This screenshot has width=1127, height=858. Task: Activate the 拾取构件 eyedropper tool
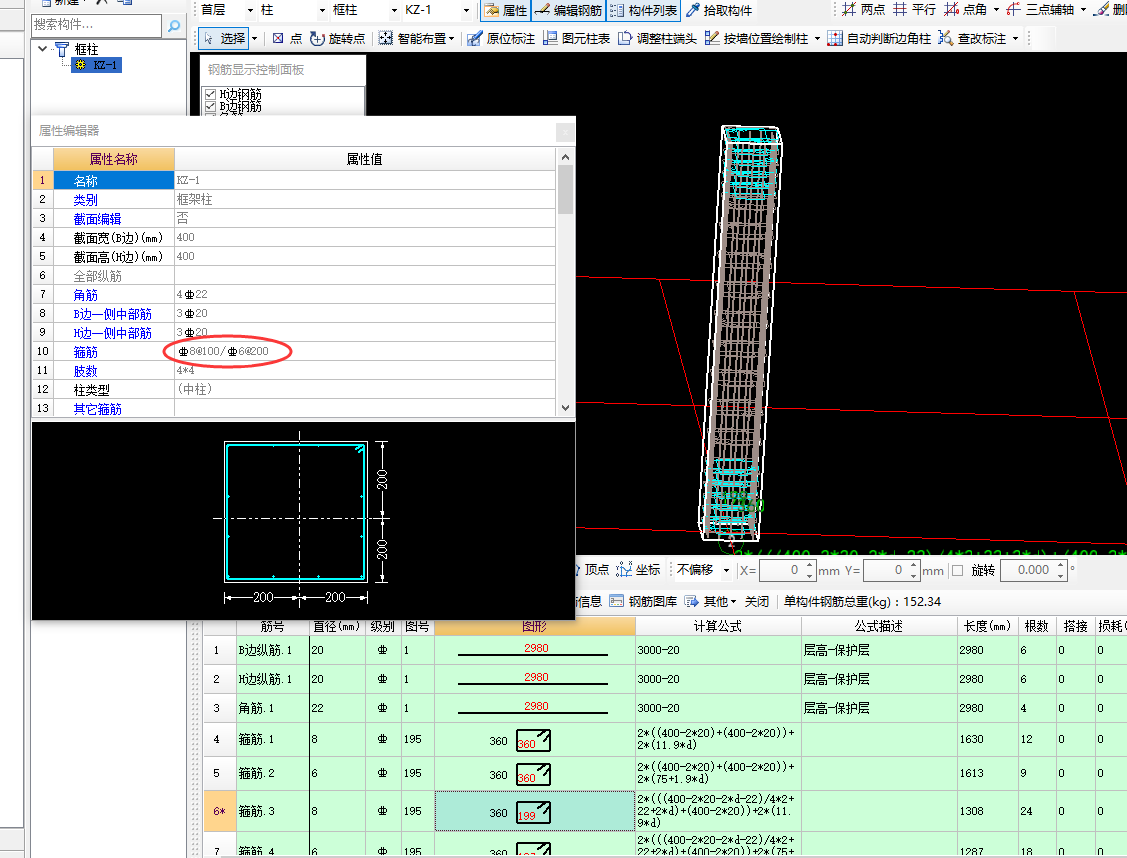pyautogui.click(x=719, y=10)
